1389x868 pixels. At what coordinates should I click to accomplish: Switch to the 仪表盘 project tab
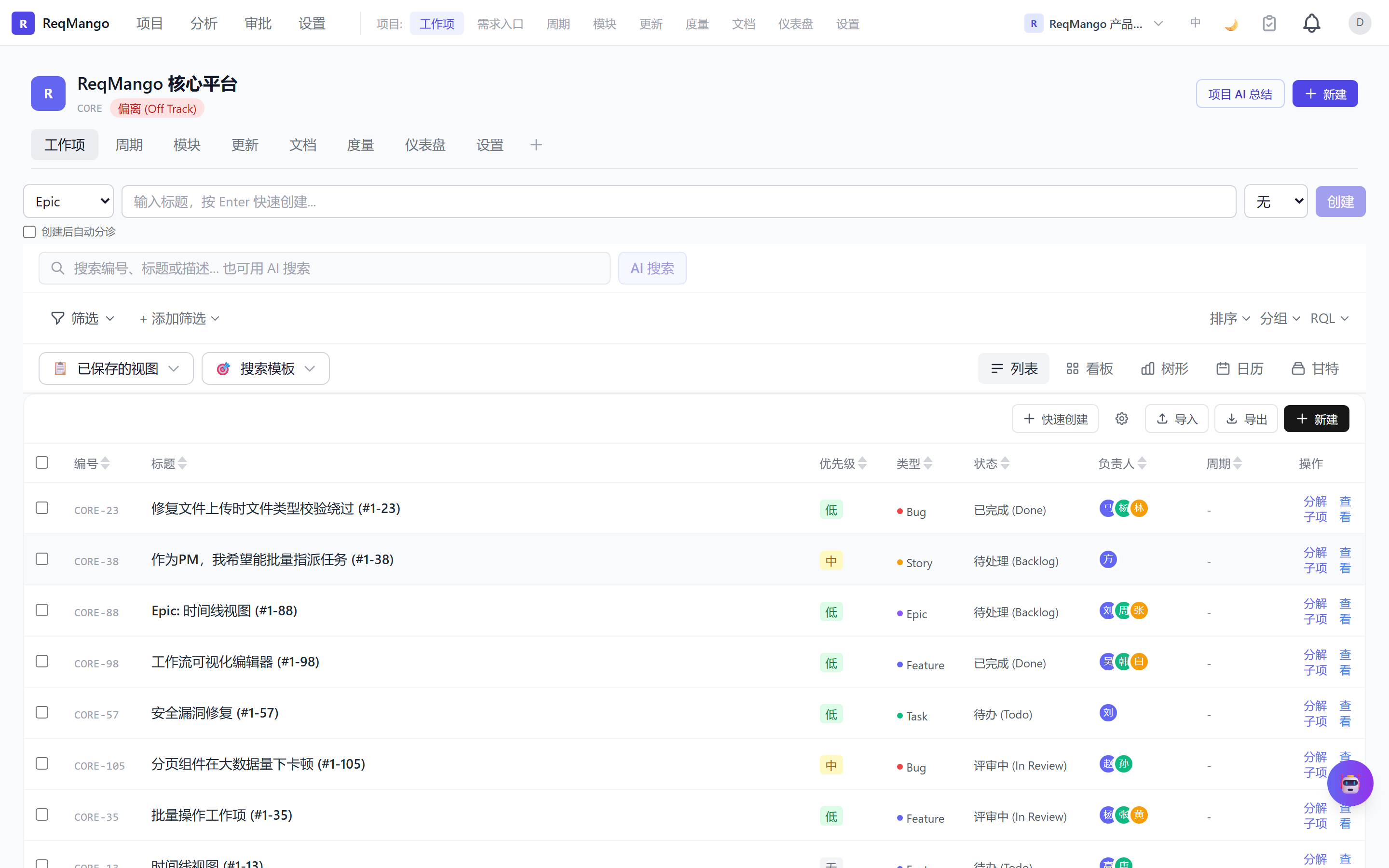pyautogui.click(x=425, y=145)
